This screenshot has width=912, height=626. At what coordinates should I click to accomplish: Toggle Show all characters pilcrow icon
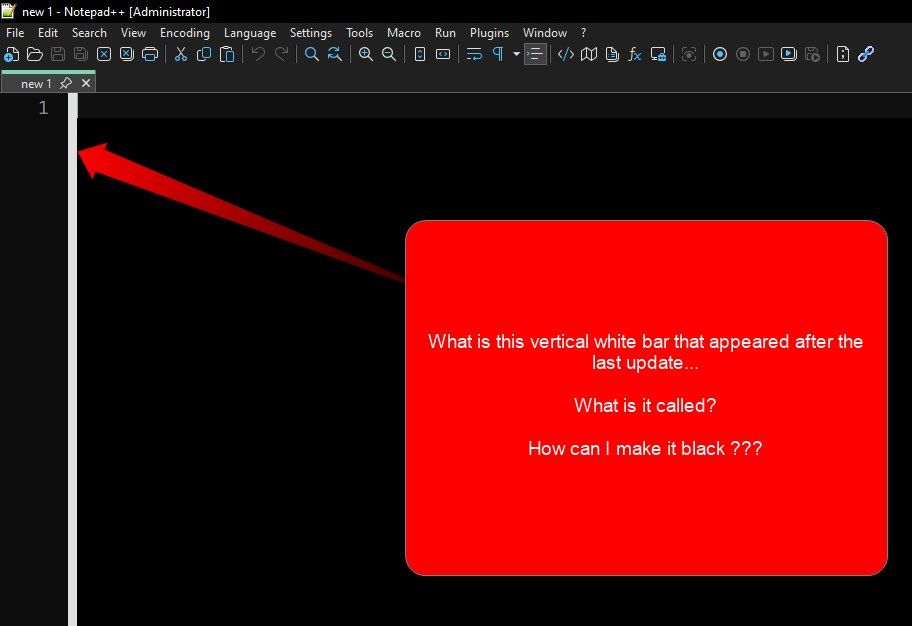(497, 54)
